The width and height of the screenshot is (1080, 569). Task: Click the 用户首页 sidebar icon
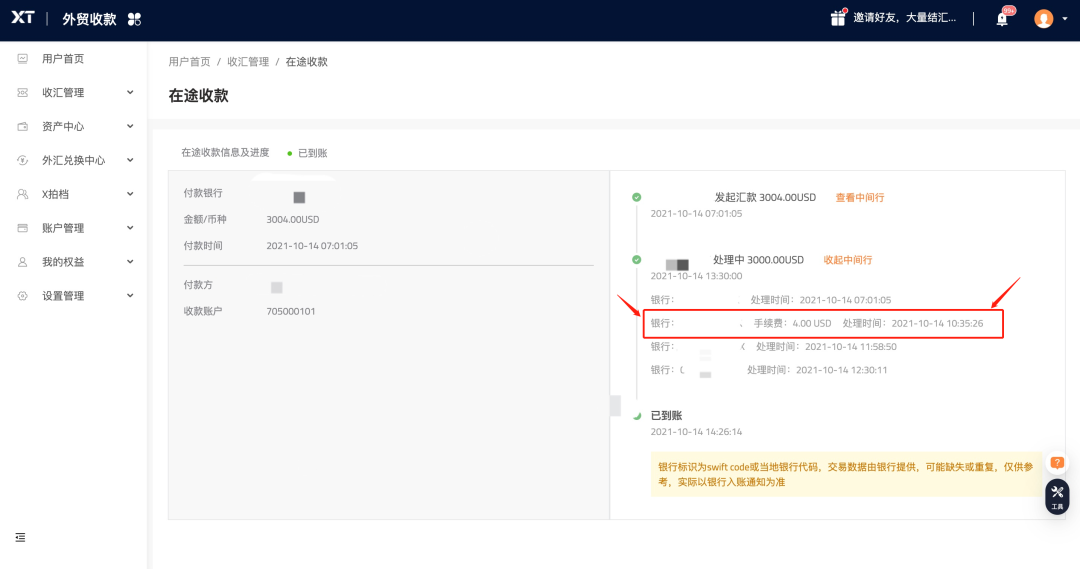tap(23, 59)
